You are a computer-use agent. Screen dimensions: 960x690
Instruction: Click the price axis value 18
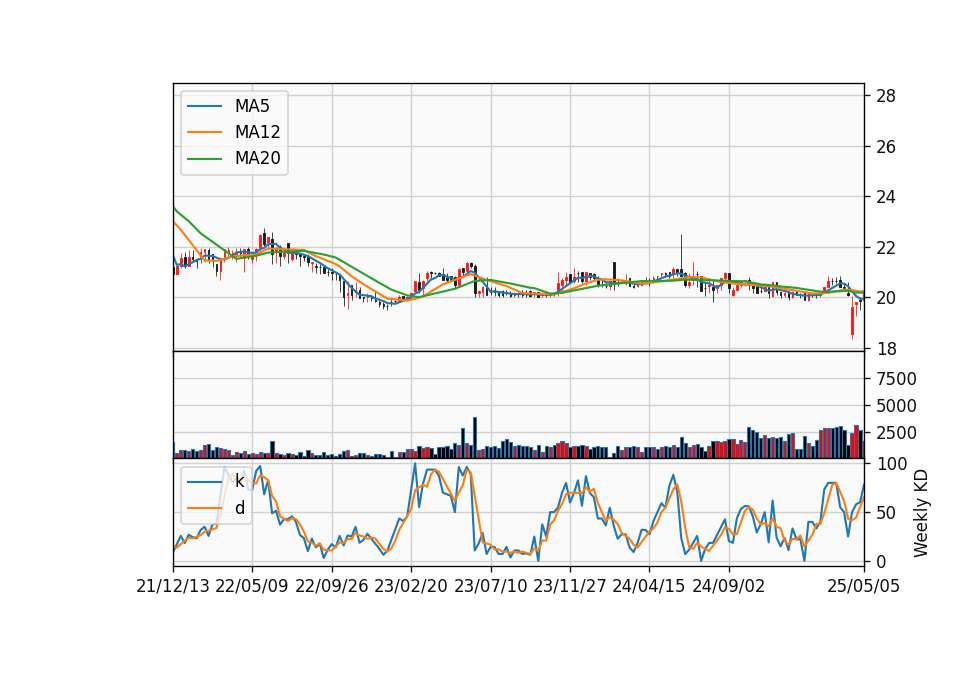pos(886,349)
